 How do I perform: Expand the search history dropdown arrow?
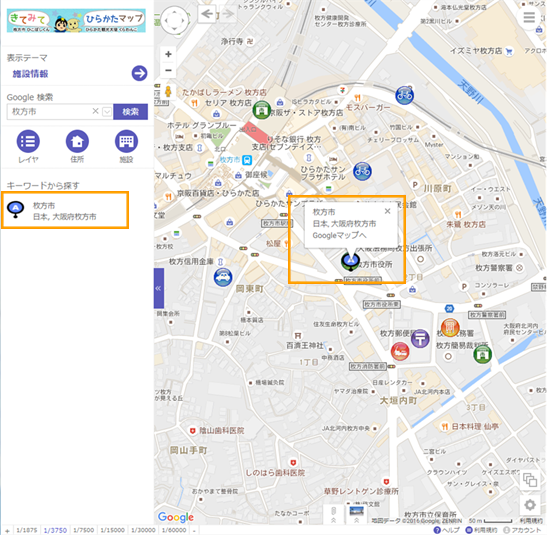pyautogui.click(x=107, y=112)
